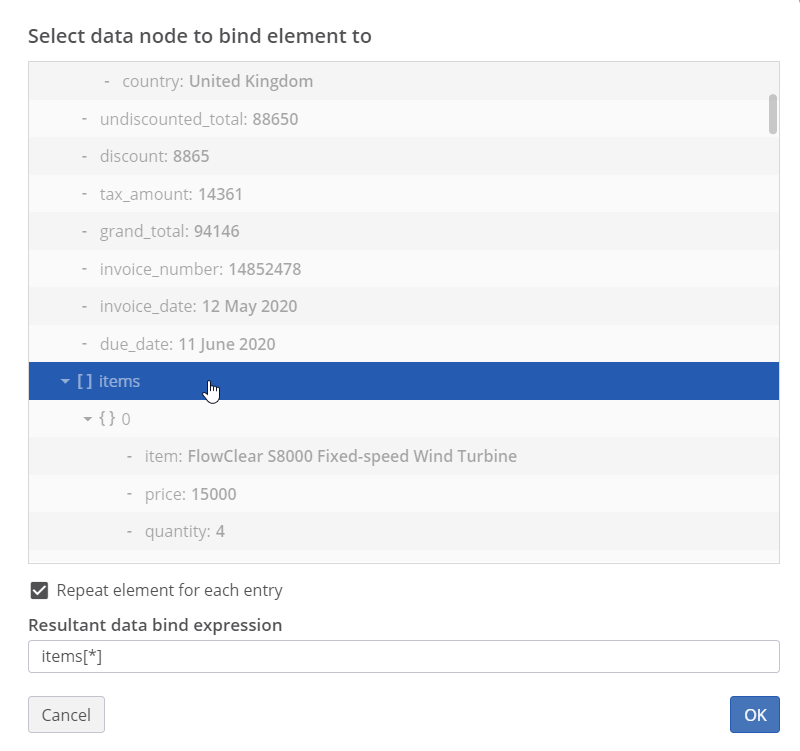800x751 pixels.
Task: Click the Resultant data bind expression field
Action: (x=403, y=657)
